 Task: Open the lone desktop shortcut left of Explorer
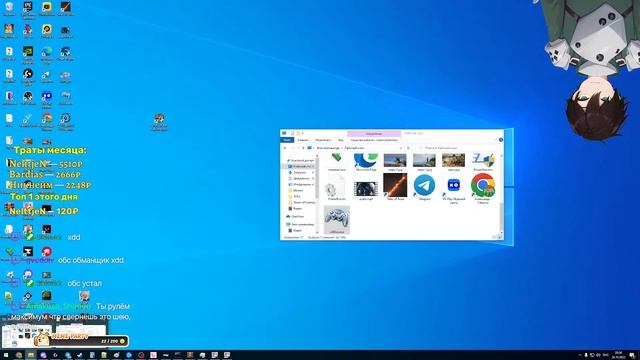click(159, 122)
